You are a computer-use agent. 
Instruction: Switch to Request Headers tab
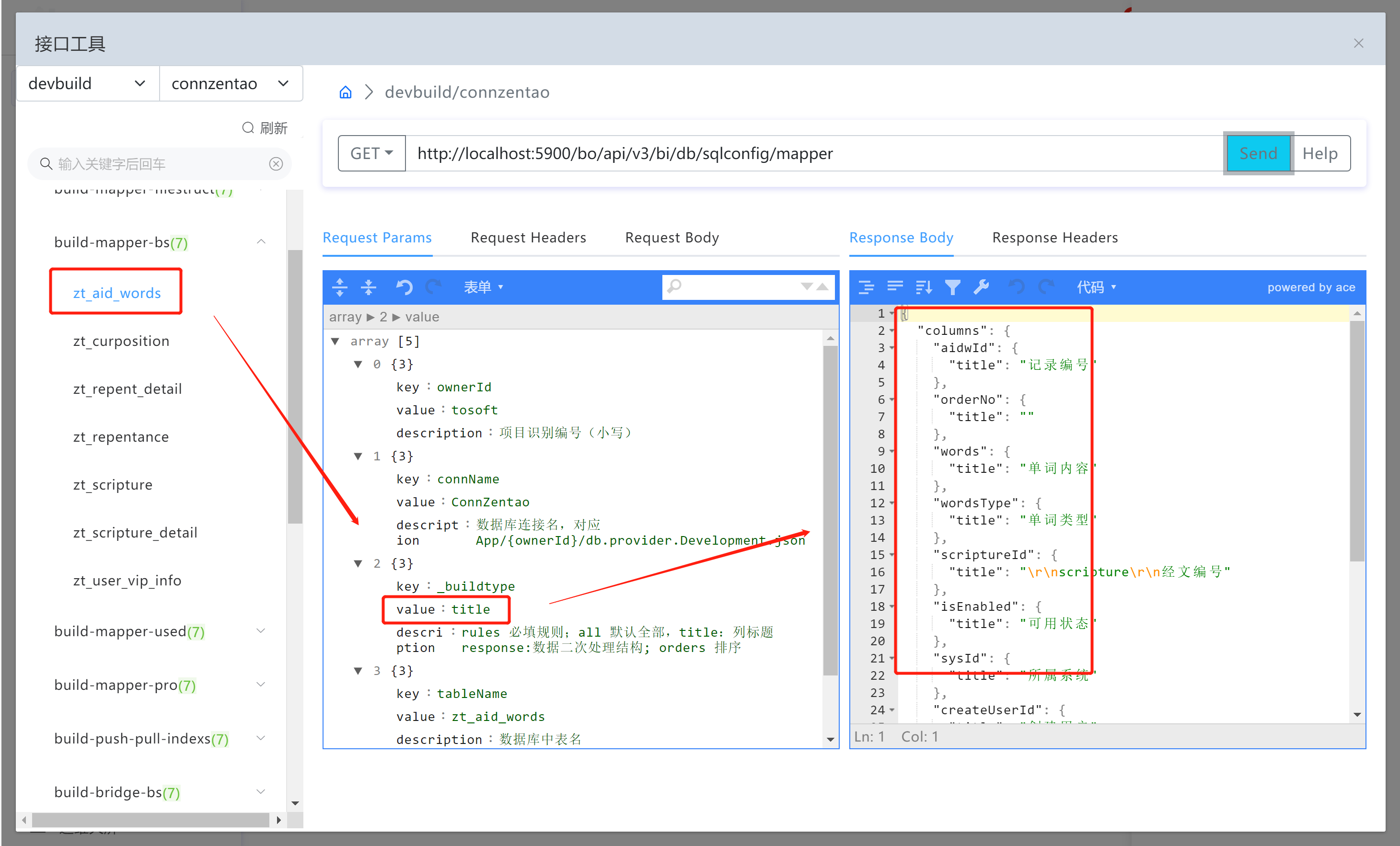[528, 237]
